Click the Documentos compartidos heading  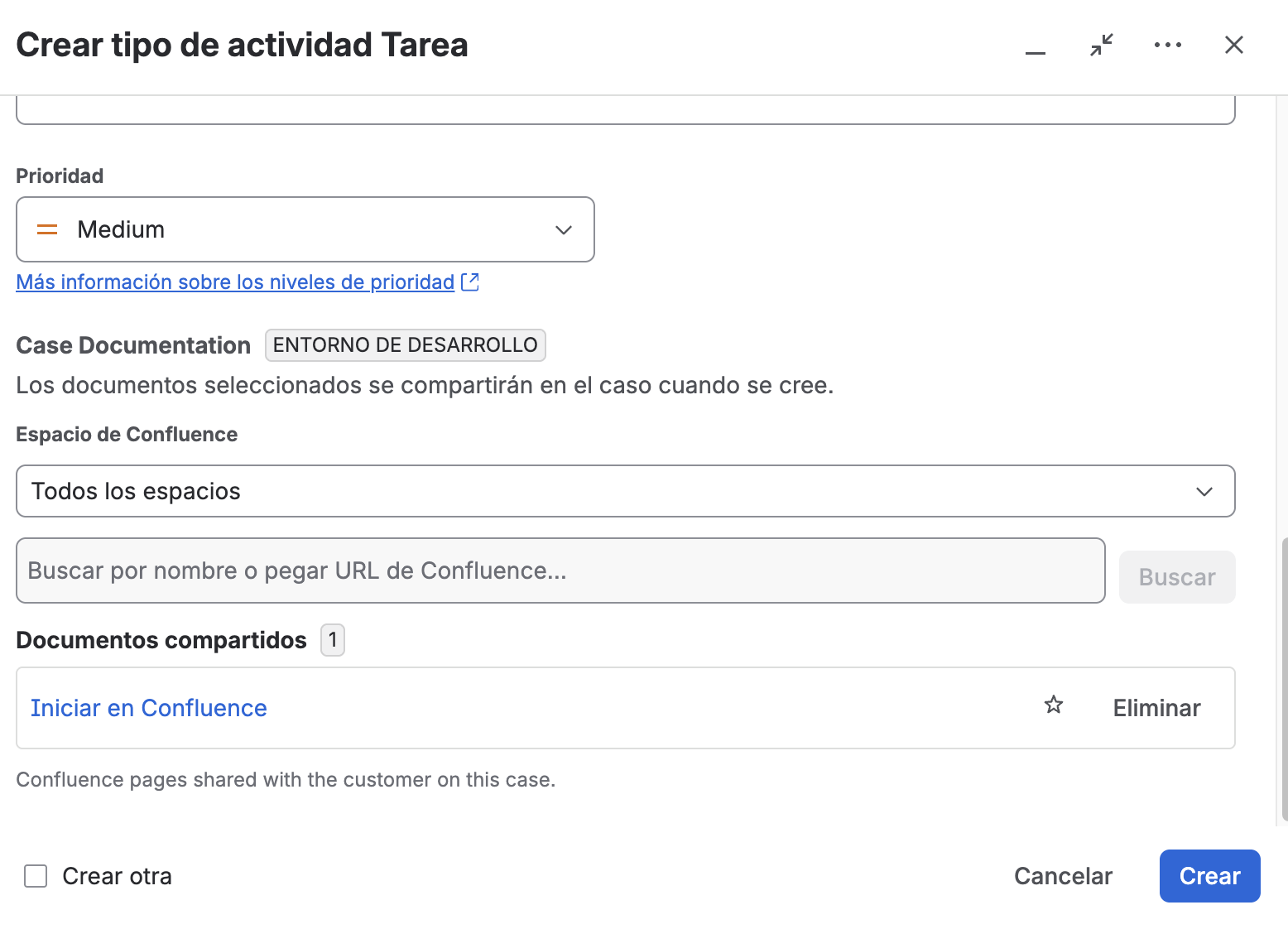click(161, 640)
